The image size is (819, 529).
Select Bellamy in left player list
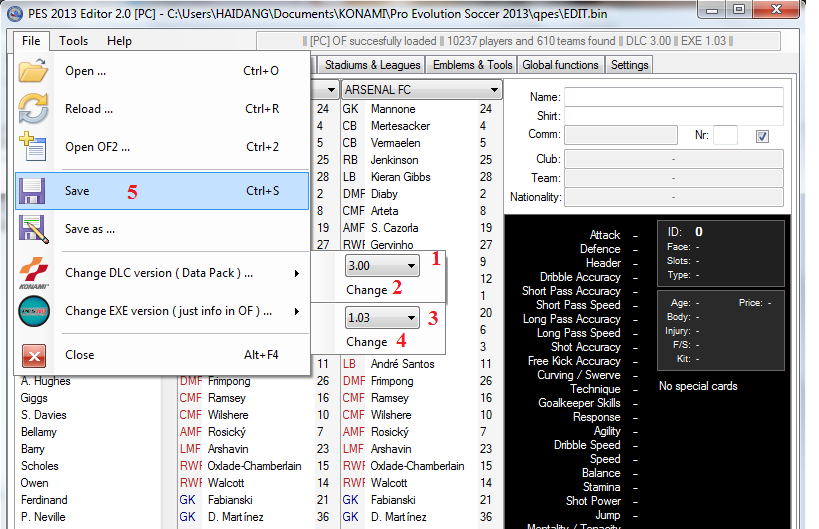[x=39, y=432]
